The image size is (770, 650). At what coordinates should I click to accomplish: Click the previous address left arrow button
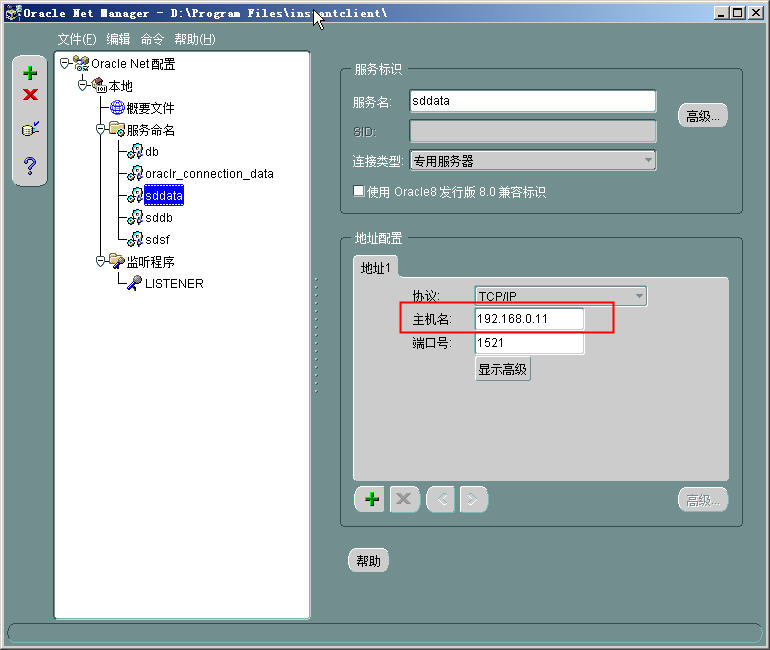(x=440, y=499)
